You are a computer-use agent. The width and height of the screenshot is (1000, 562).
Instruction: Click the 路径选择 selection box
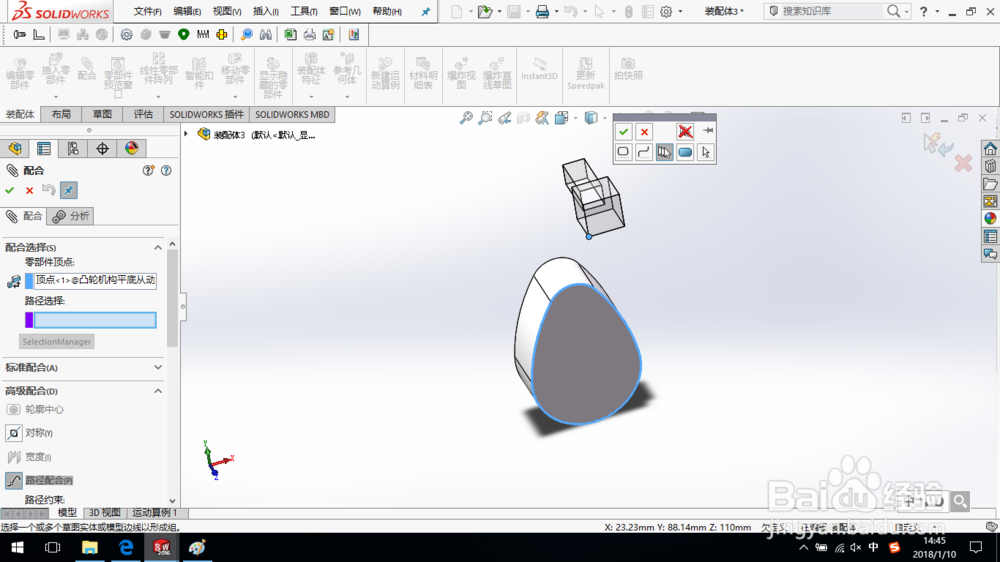click(x=95, y=320)
